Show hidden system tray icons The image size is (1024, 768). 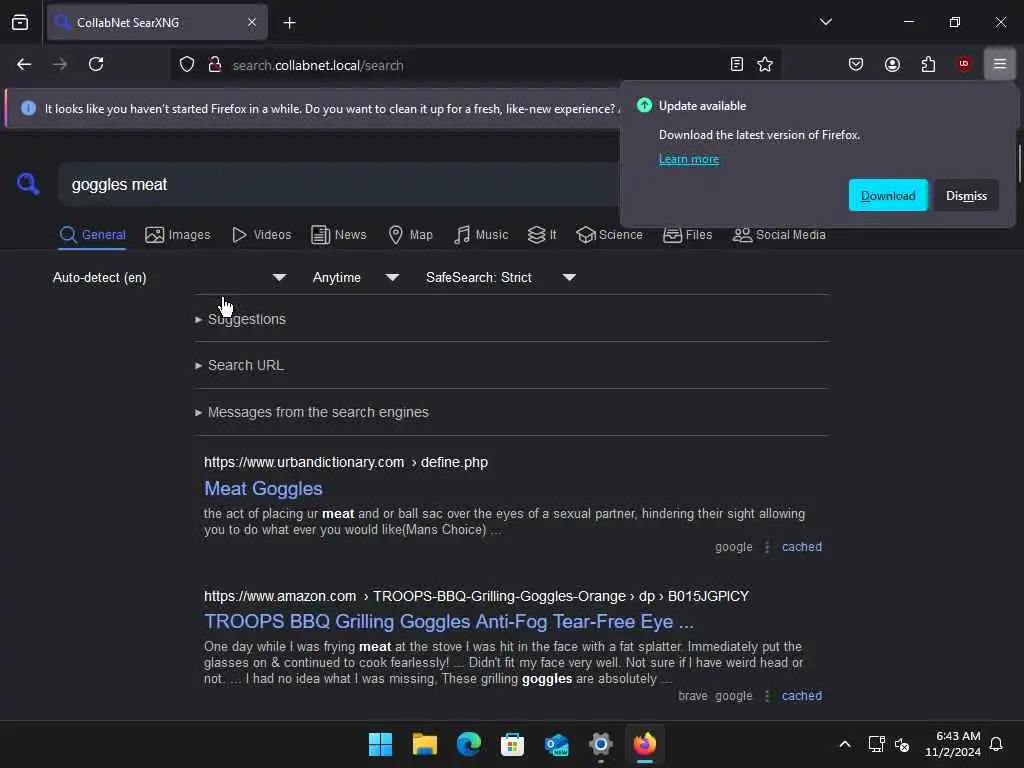tap(844, 744)
